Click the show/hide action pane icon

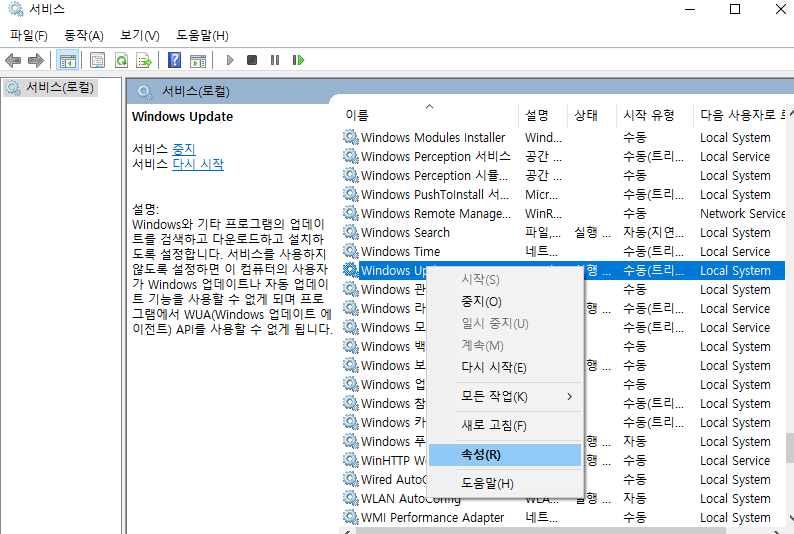coord(198,60)
